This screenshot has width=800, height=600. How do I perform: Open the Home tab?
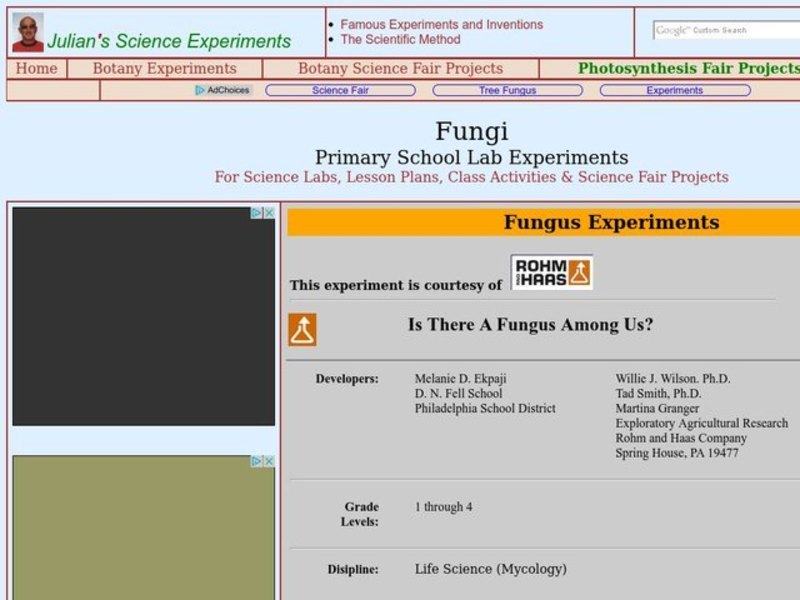[37, 68]
